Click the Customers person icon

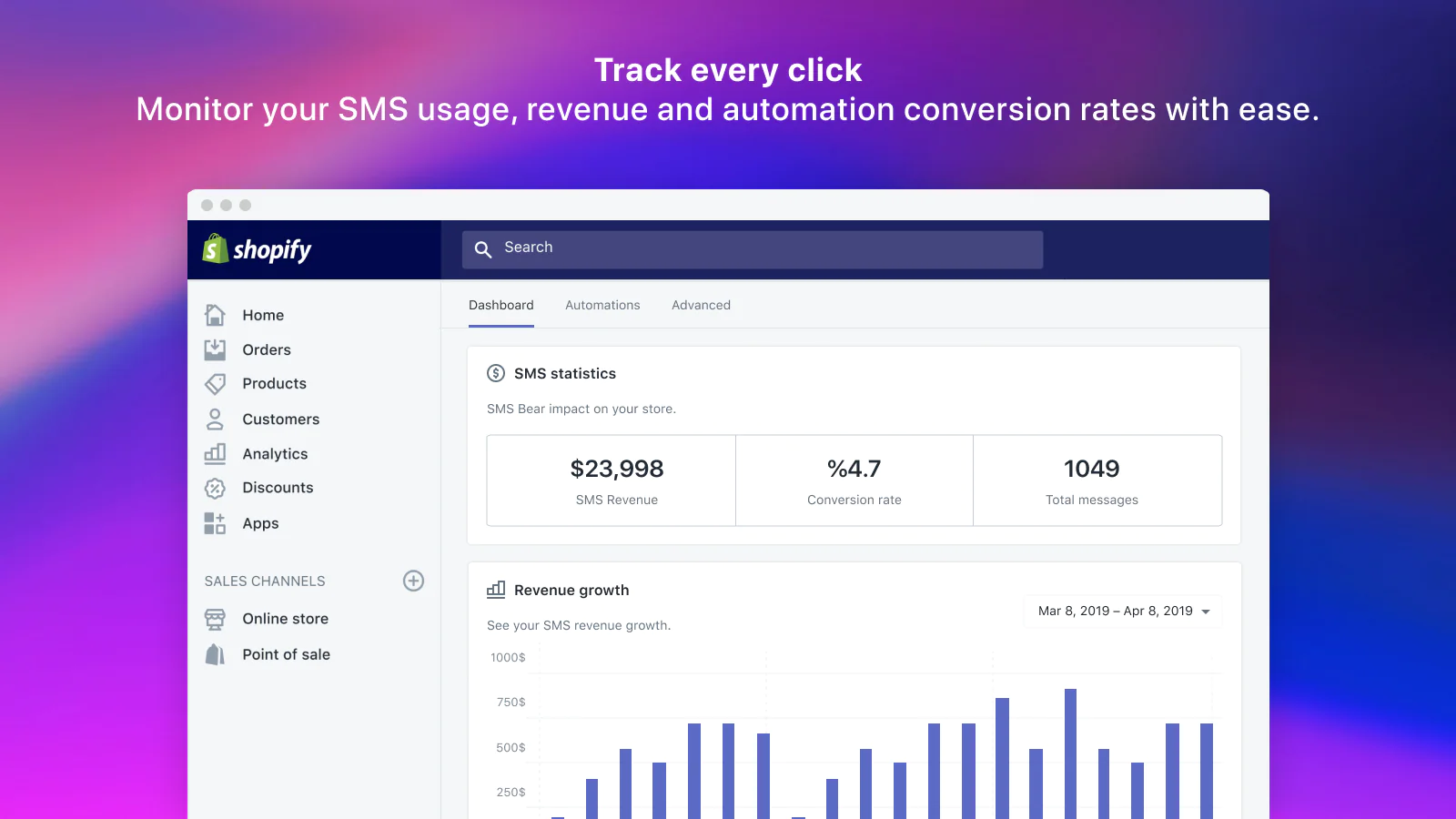pos(215,419)
